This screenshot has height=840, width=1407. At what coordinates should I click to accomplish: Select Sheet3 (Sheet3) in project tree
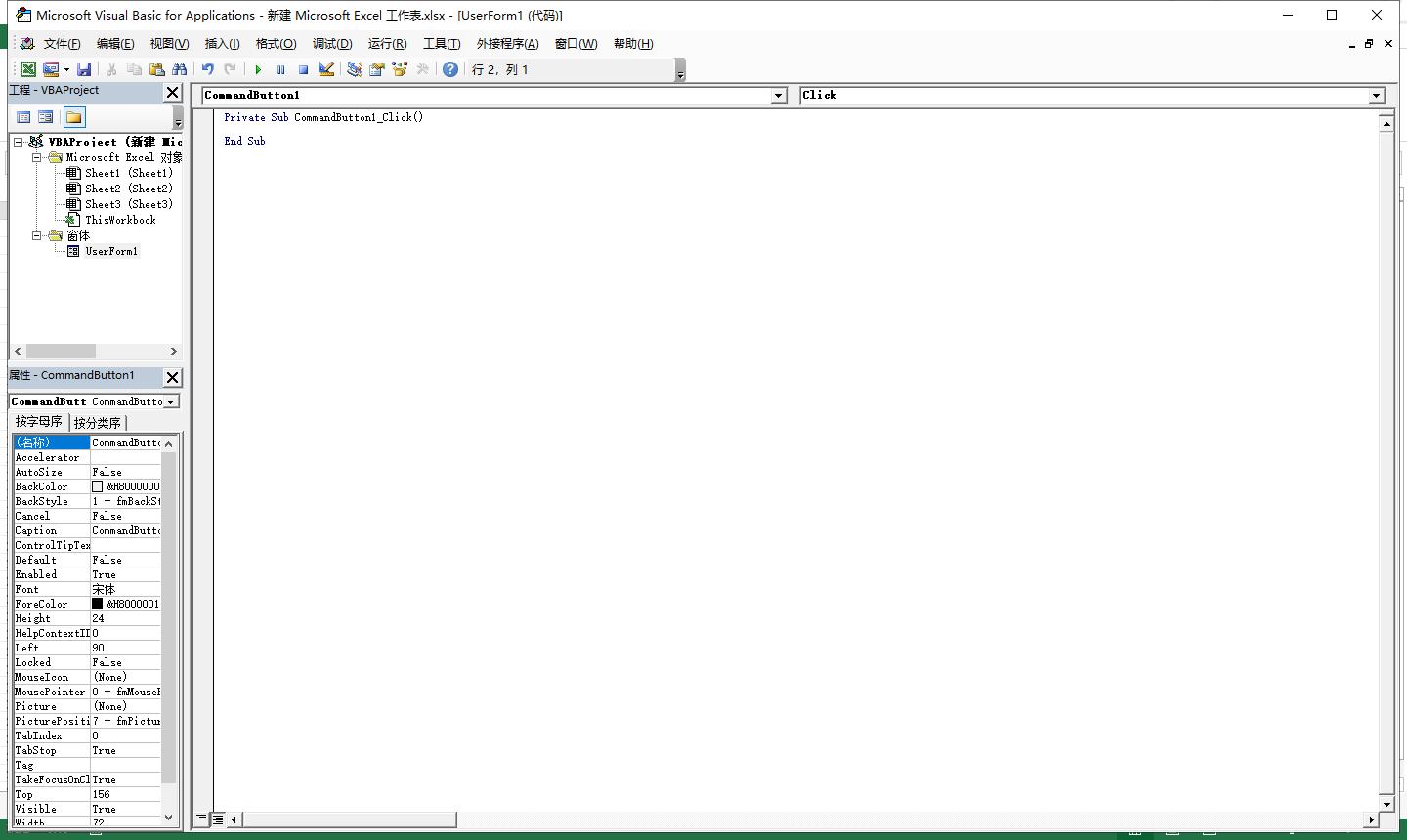128,204
